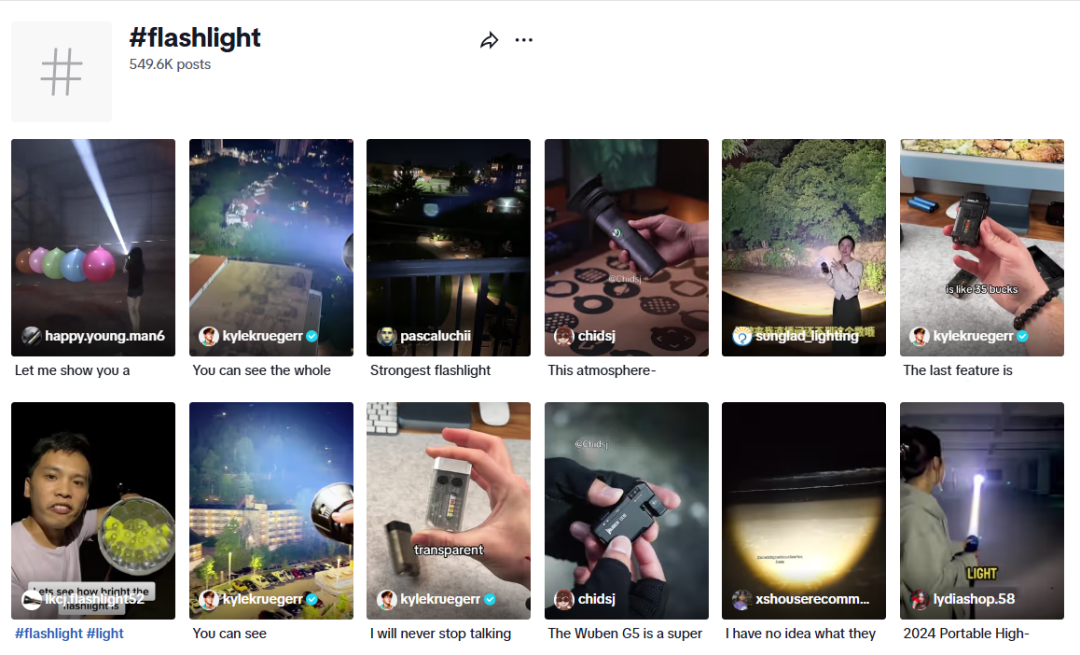The height and width of the screenshot is (655, 1080).
Task: Open happy.young.man6 profile avatar
Action: tap(32, 335)
